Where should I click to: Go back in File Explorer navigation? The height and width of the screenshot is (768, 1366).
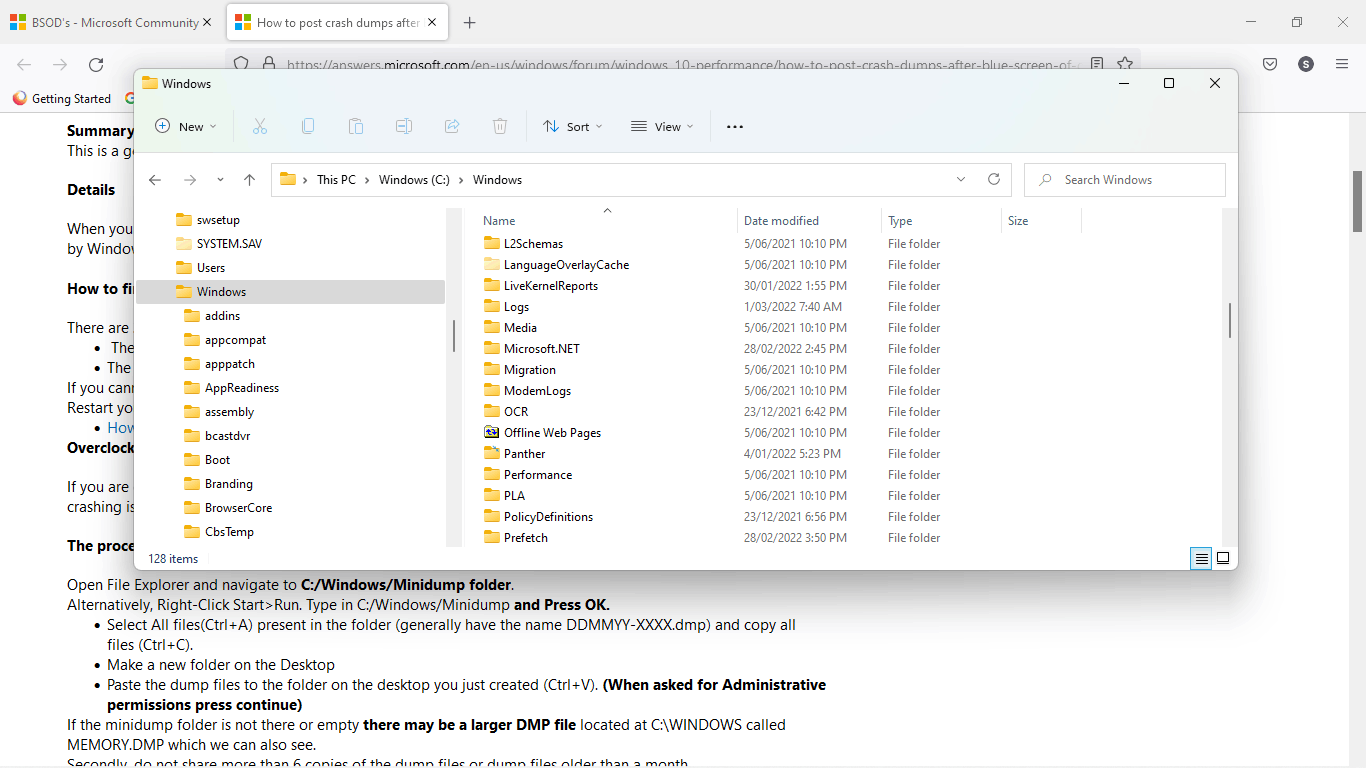point(155,180)
